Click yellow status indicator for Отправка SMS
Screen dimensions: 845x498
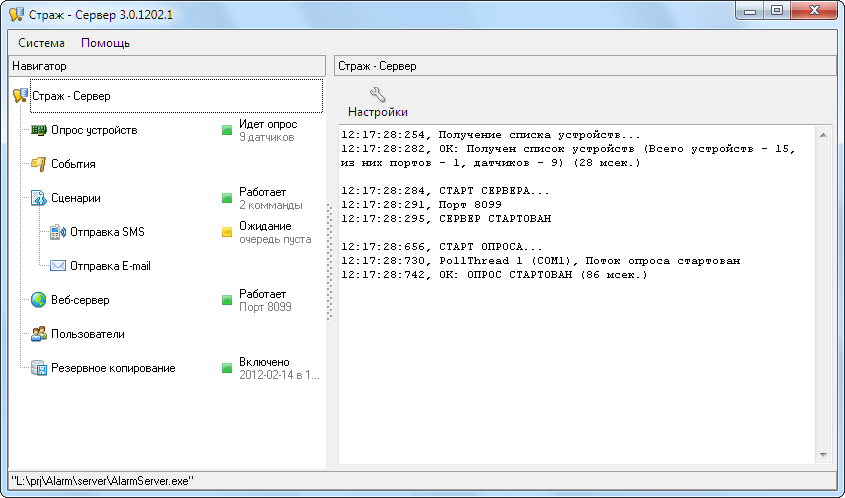coord(227,232)
